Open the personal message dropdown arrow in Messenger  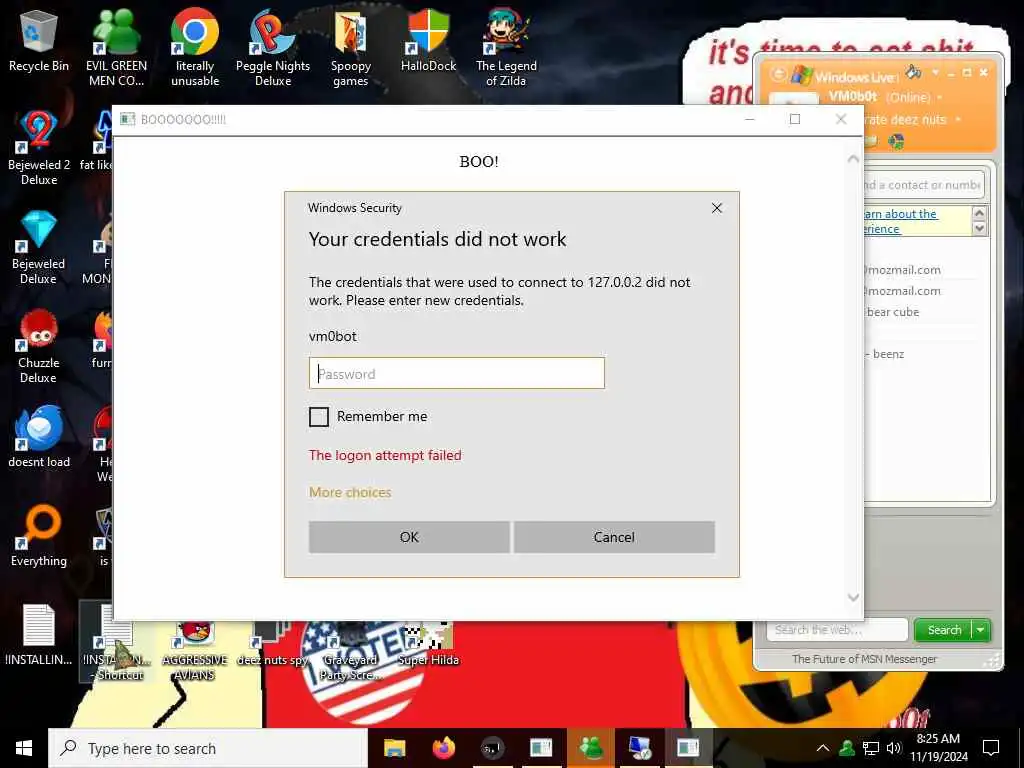958,120
